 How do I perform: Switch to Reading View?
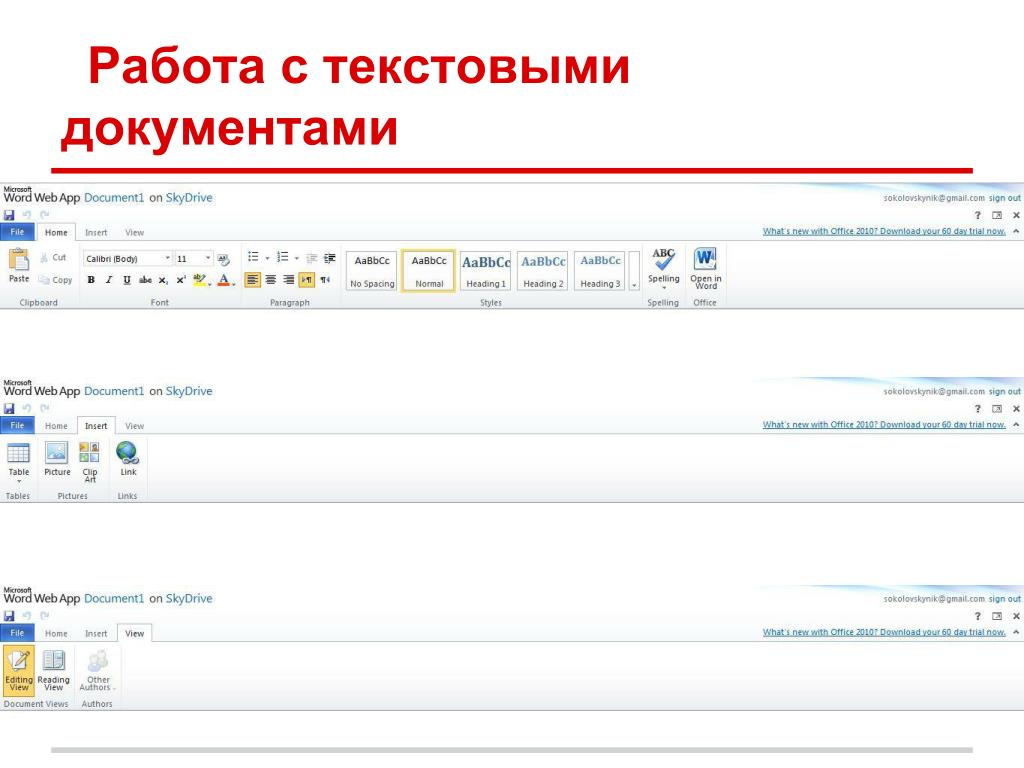pos(54,670)
